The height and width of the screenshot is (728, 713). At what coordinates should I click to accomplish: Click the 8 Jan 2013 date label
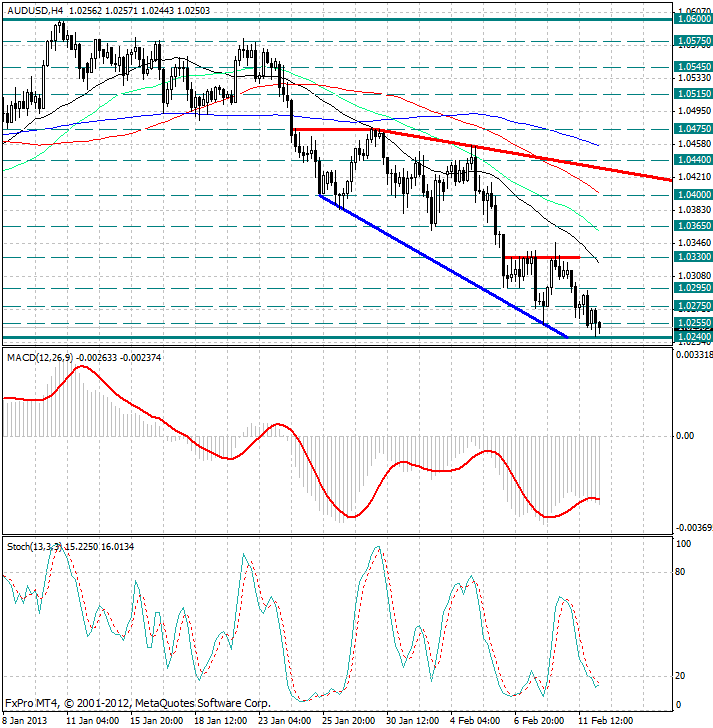[25, 720]
